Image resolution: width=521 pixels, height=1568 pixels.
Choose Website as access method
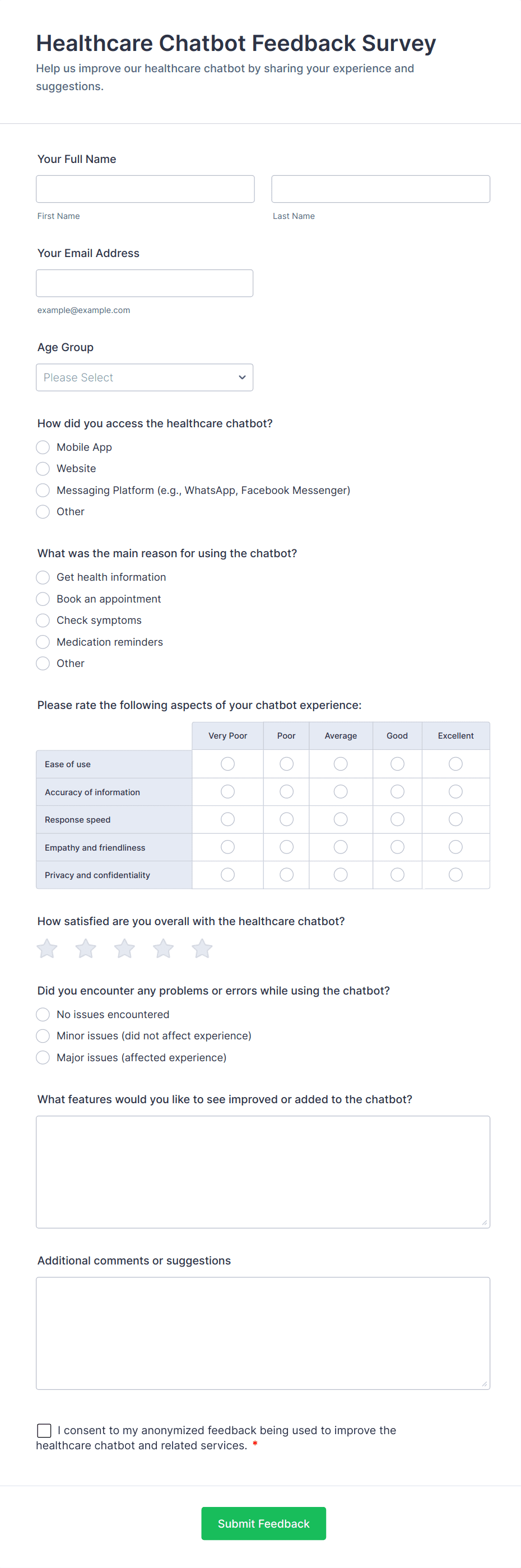(x=43, y=469)
